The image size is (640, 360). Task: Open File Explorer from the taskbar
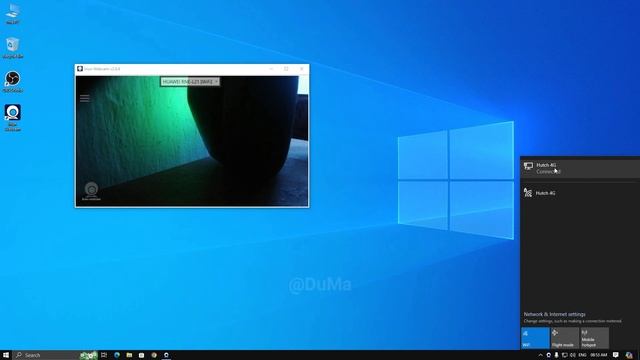[129, 355]
